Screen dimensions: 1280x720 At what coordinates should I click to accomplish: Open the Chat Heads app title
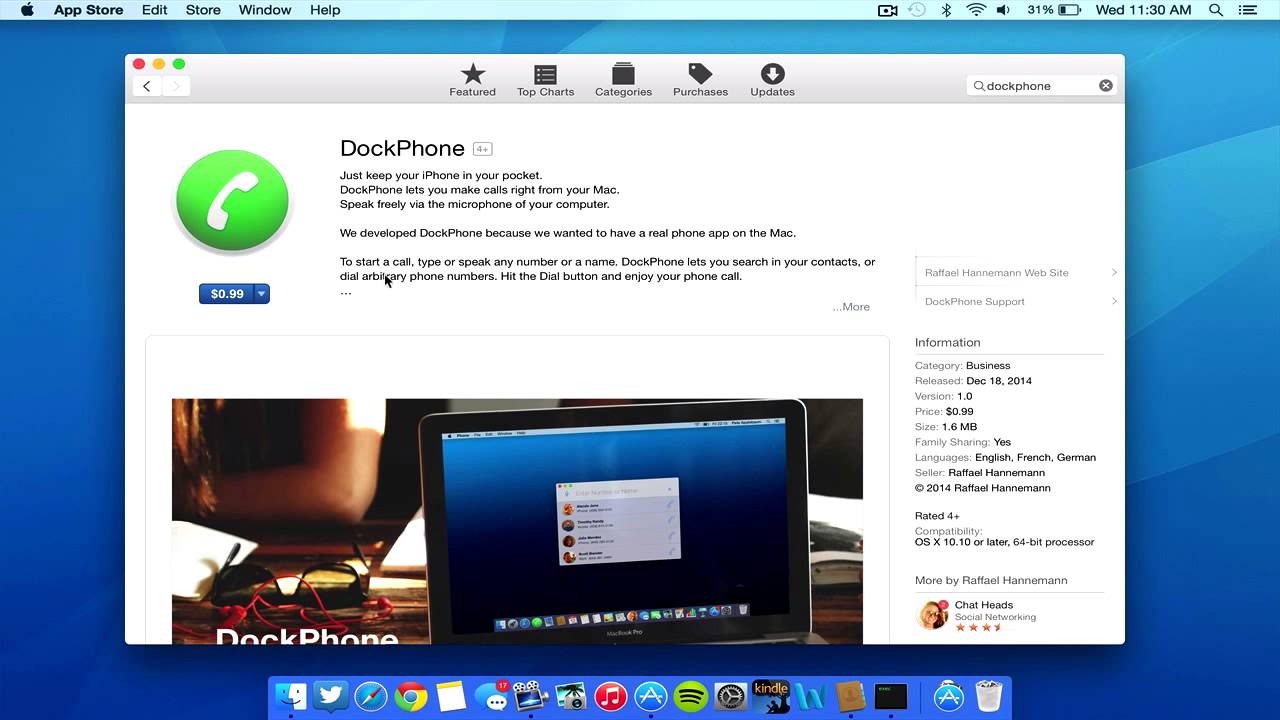coord(984,605)
